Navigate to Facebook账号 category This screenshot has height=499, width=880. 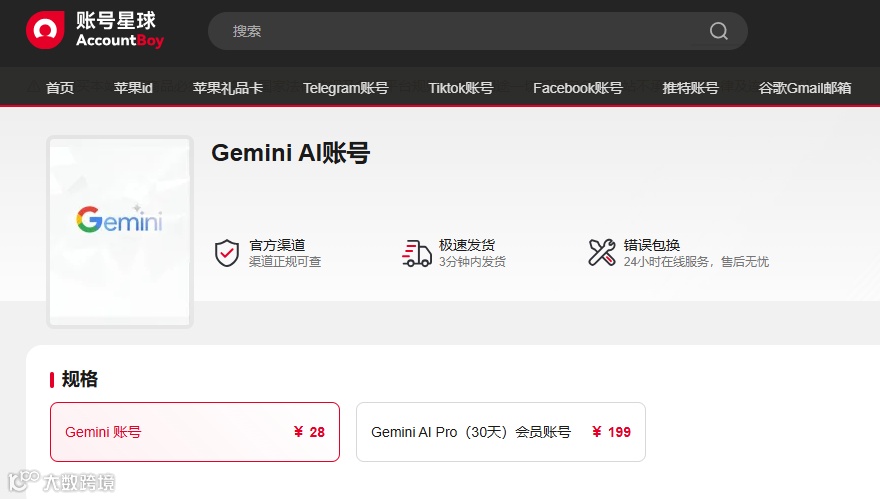[x=578, y=88]
